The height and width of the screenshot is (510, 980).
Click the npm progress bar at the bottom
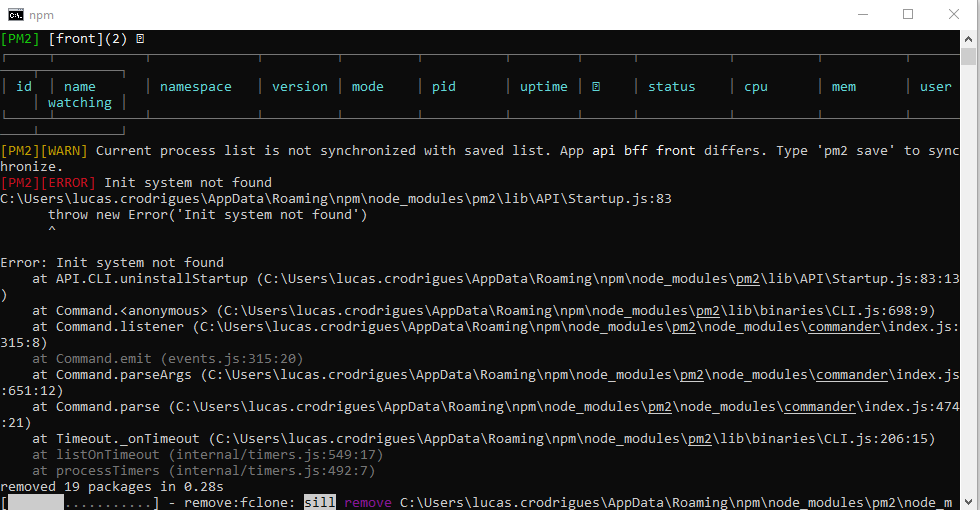coord(80,502)
